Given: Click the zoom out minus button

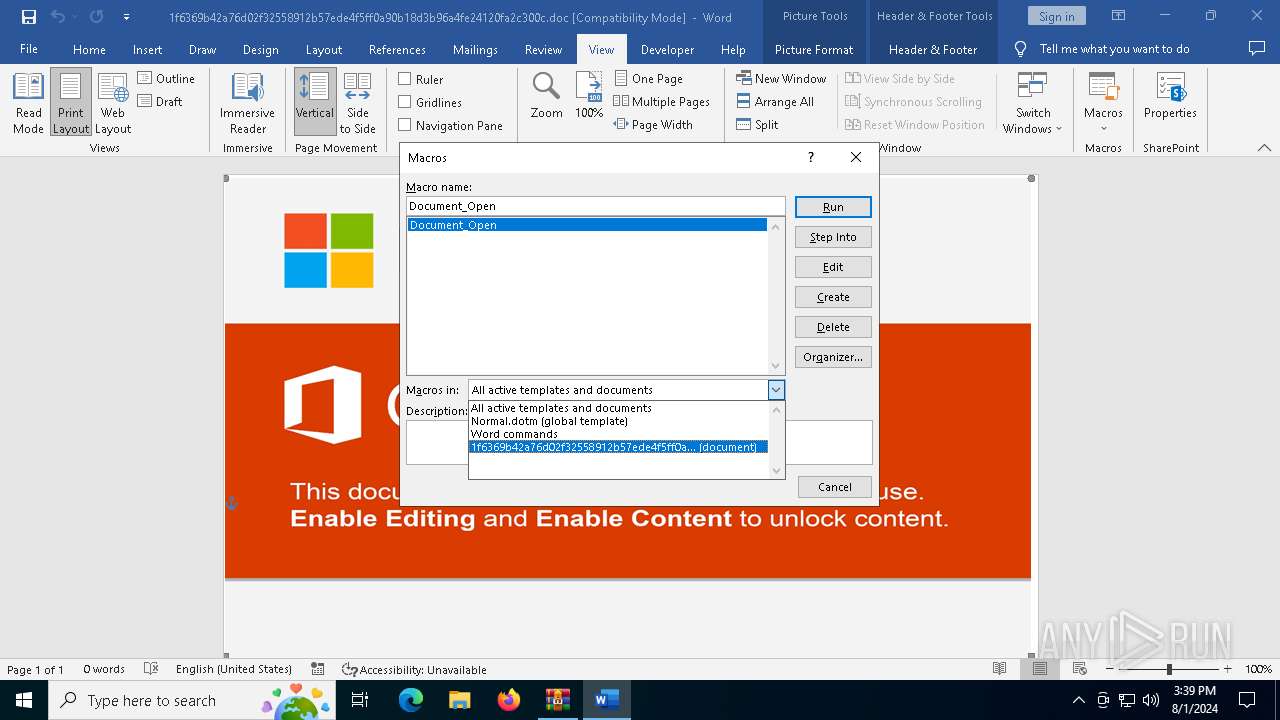Looking at the screenshot, I should (x=1112, y=669).
